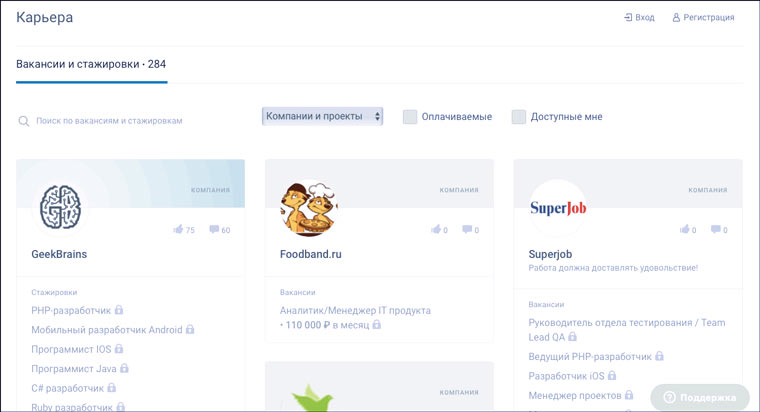Enable the Оплачиваемые checkbox
Viewport: 760px width, 412px height.
pyautogui.click(x=410, y=117)
